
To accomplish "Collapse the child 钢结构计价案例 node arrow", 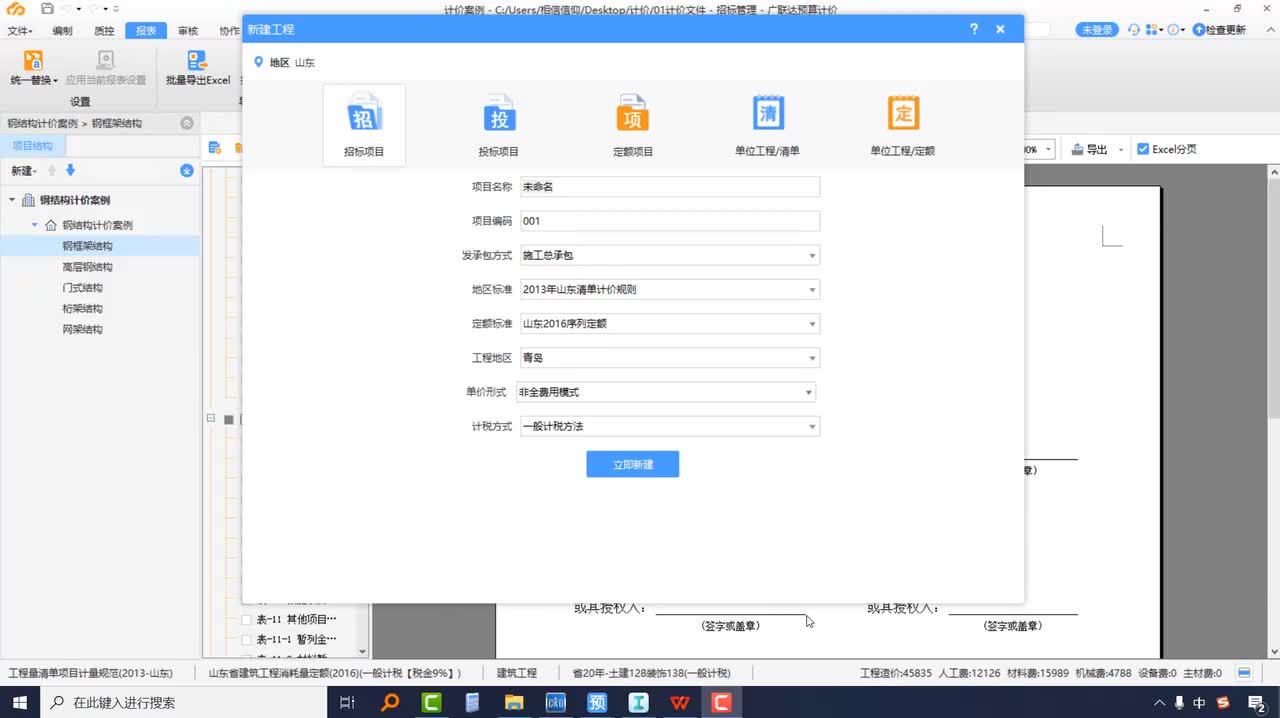I will point(35,225).
